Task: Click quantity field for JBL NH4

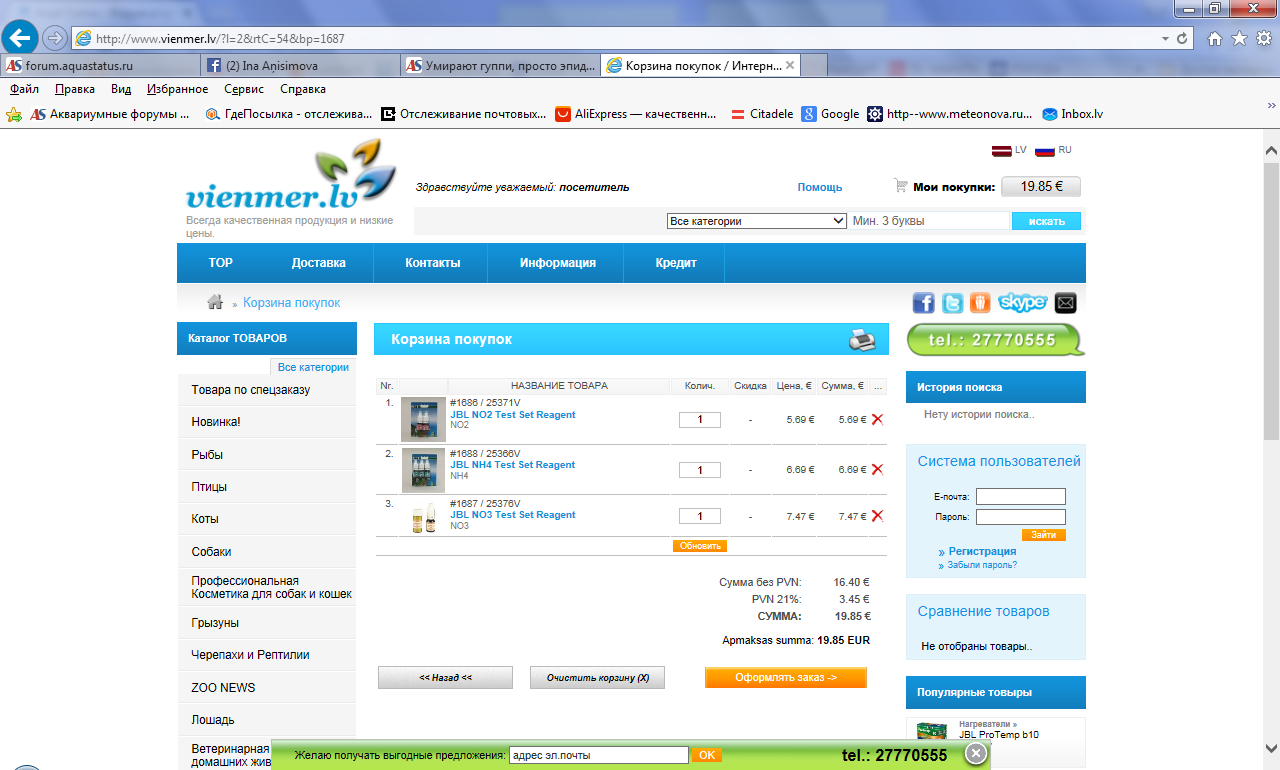Action: pyautogui.click(x=700, y=470)
